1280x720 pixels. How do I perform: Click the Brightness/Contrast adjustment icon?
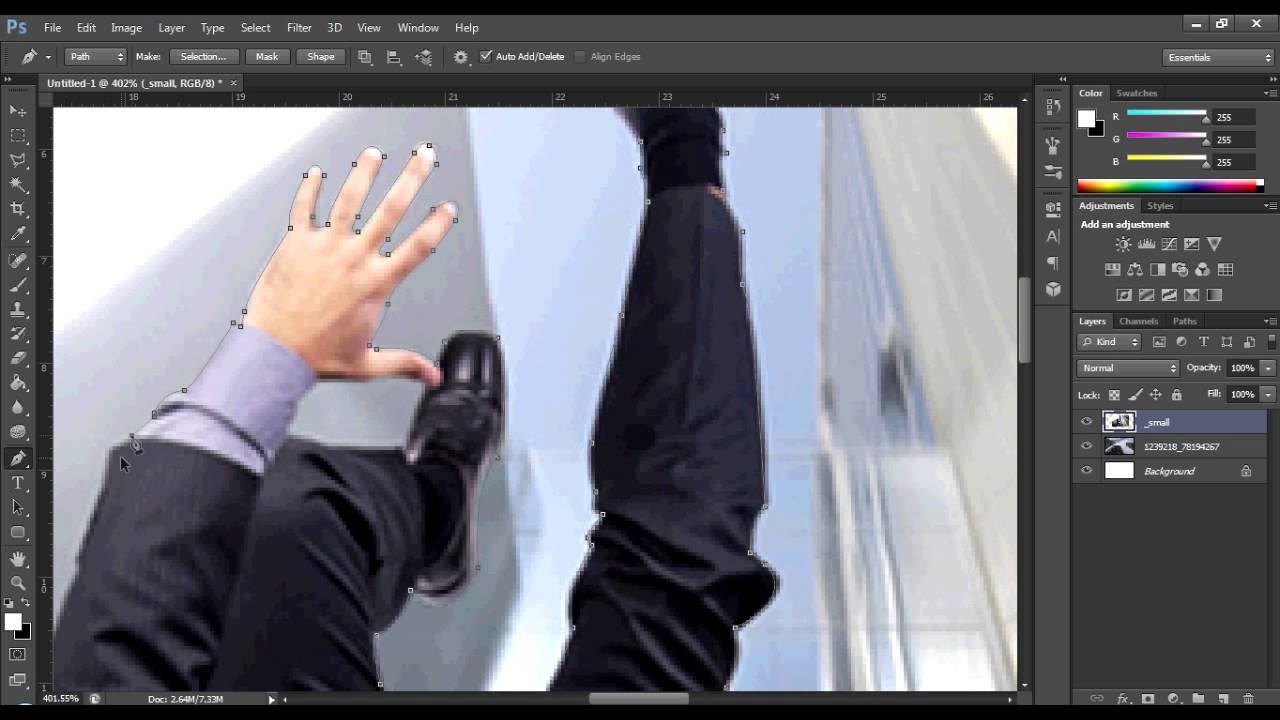1124,244
